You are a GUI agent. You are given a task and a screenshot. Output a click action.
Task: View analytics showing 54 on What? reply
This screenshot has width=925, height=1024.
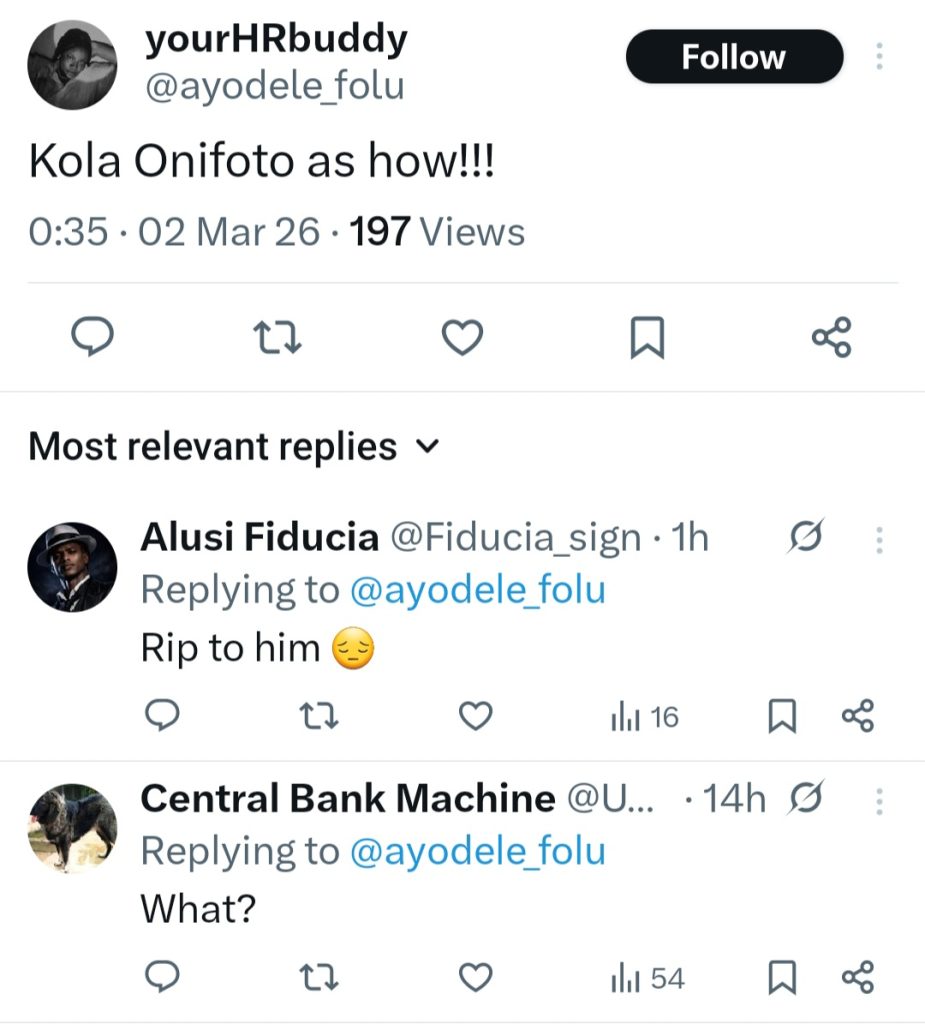(647, 978)
